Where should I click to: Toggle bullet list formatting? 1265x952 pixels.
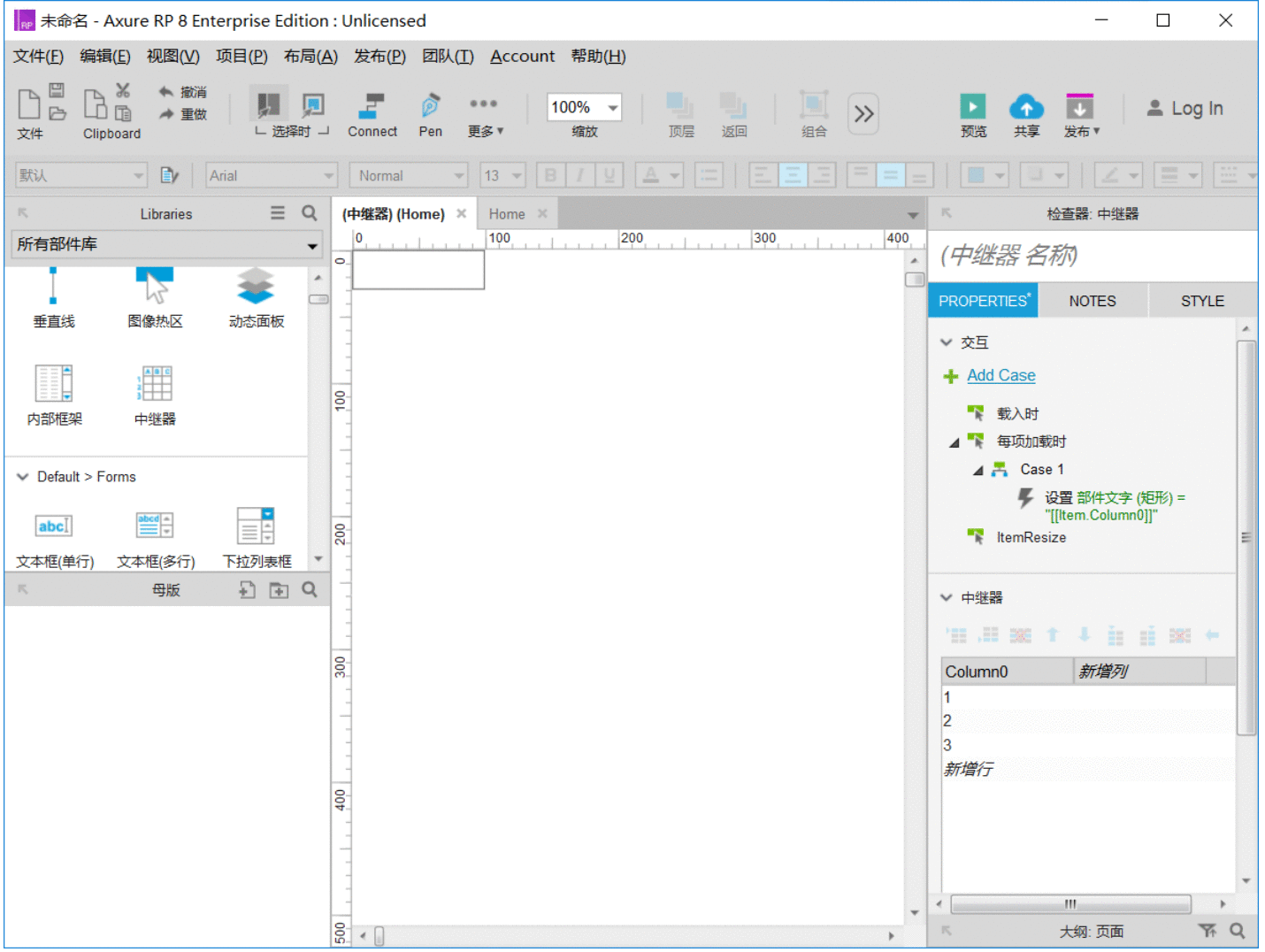709,175
